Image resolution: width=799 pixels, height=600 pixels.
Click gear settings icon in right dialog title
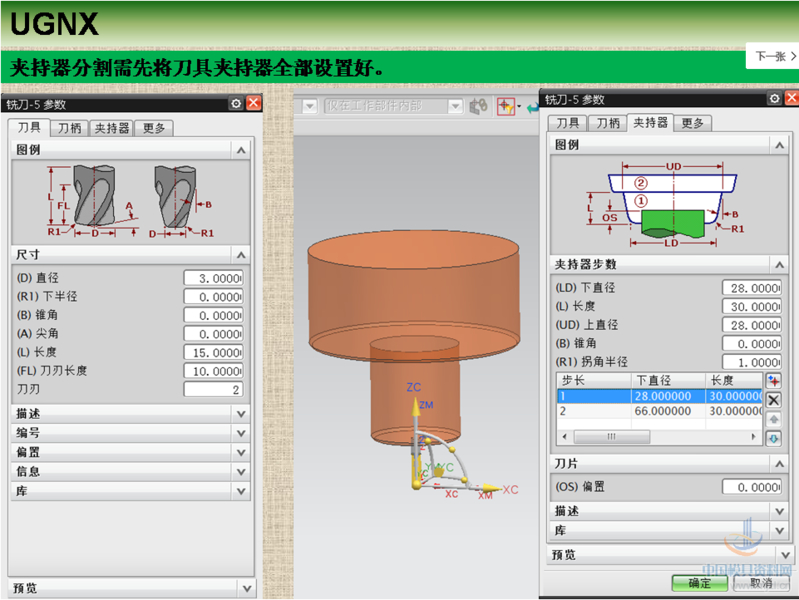(775, 98)
